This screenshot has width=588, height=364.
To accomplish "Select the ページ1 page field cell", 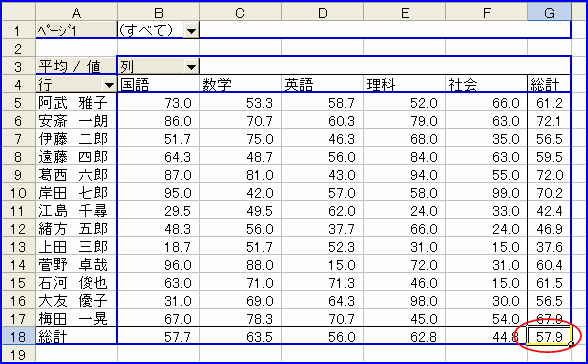I will click(x=76, y=30).
